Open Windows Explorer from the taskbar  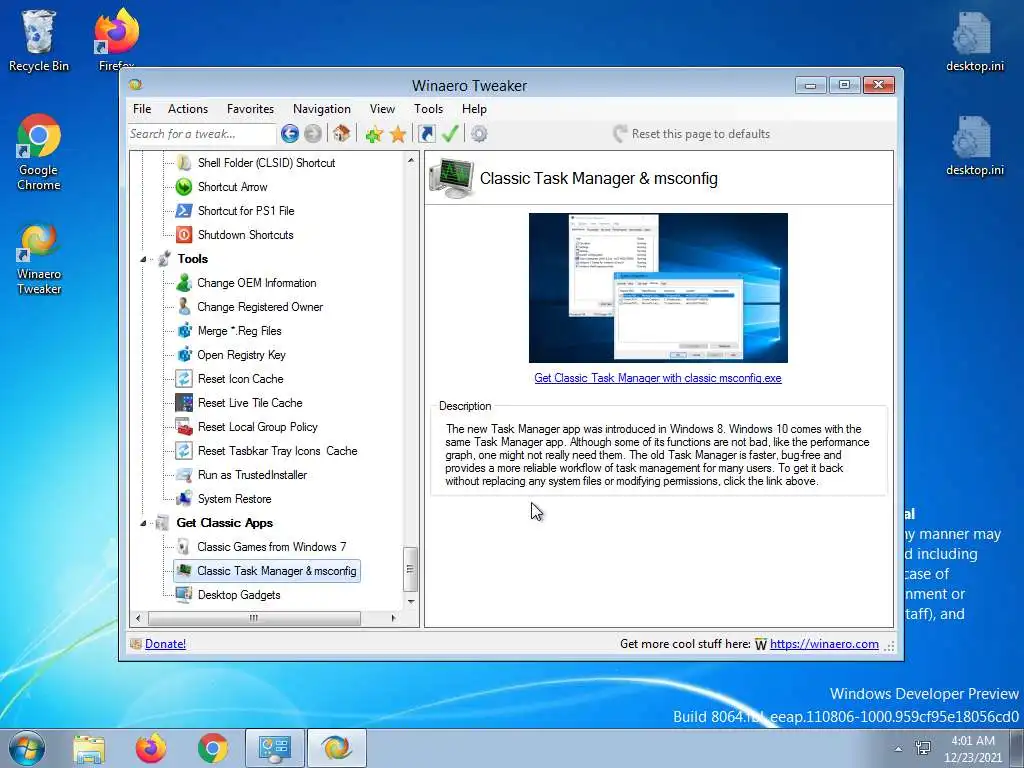89,748
